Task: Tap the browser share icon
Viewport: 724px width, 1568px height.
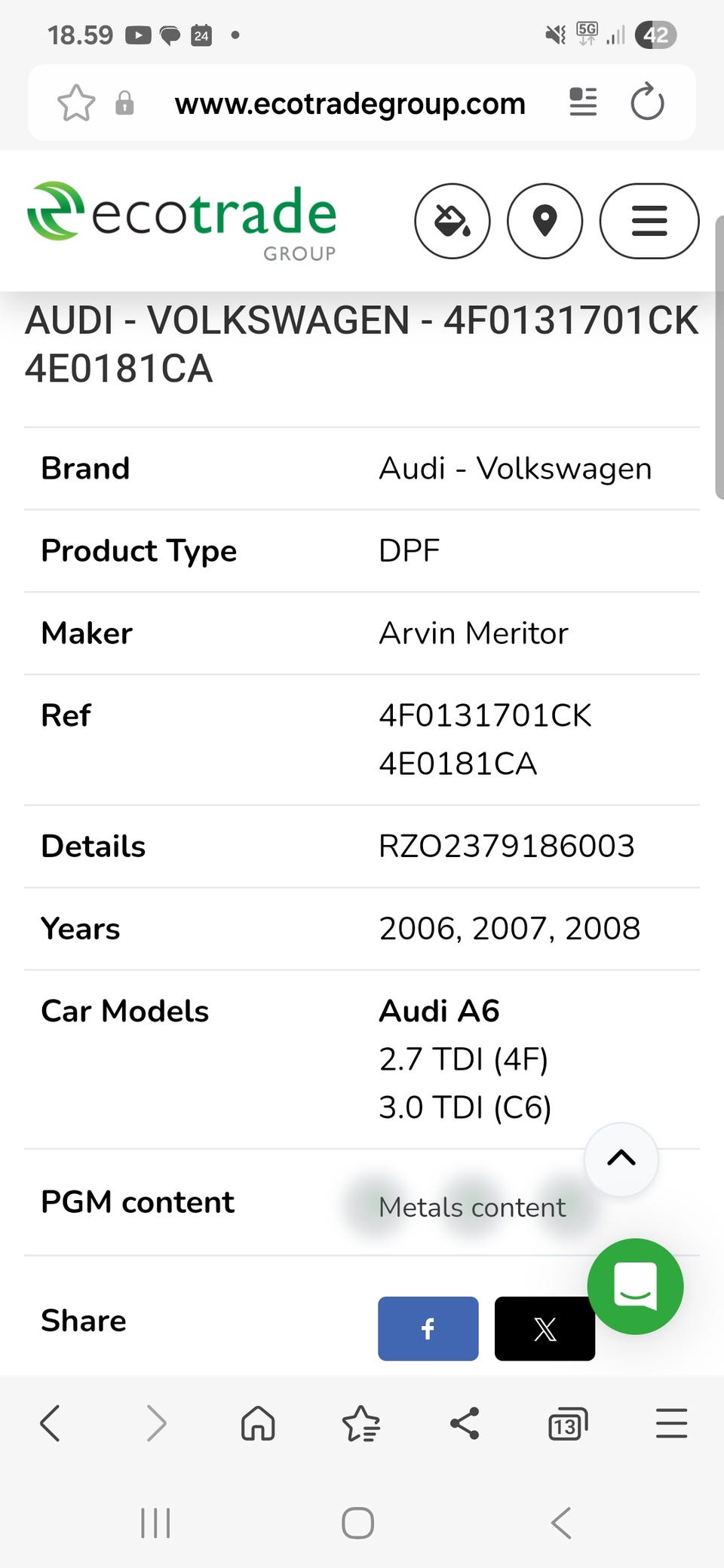Action: pos(465,1423)
